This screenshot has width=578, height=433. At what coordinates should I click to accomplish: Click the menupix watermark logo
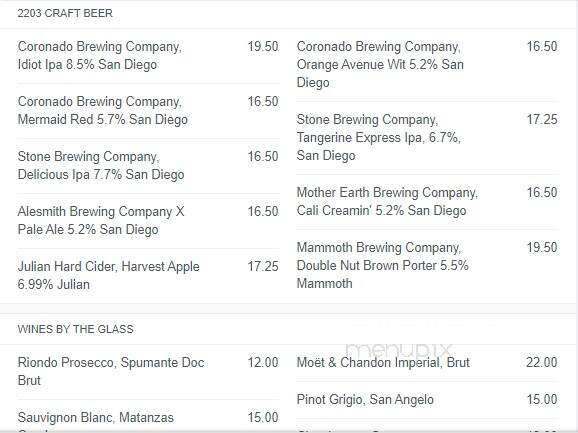(398, 349)
